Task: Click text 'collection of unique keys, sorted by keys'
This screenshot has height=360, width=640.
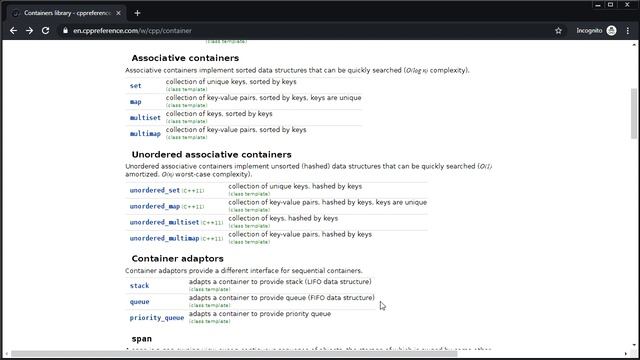Action: 231,82
